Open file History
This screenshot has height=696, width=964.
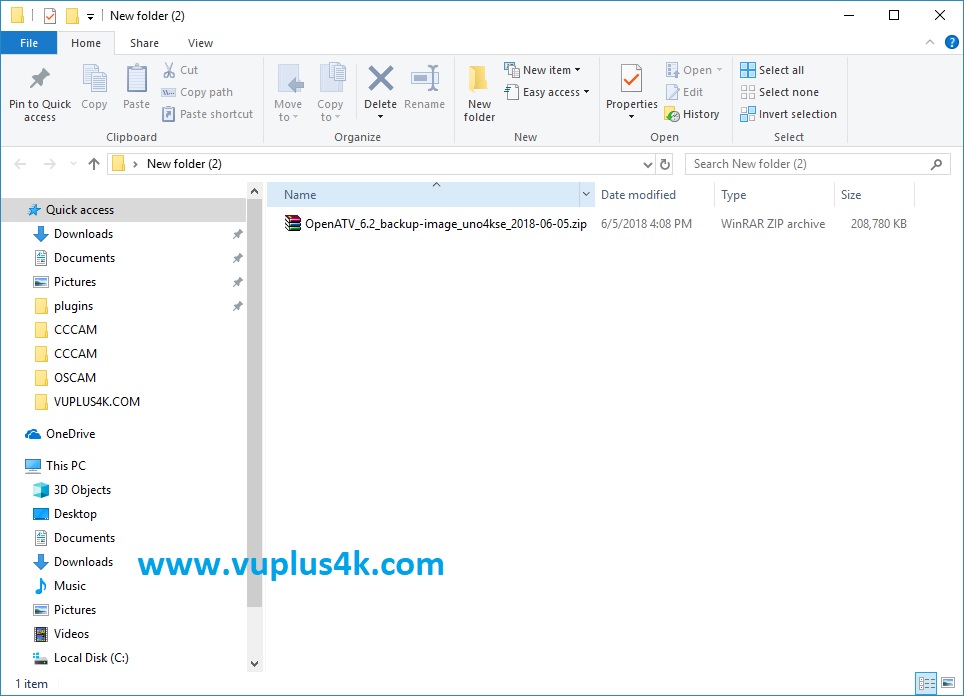pos(692,114)
